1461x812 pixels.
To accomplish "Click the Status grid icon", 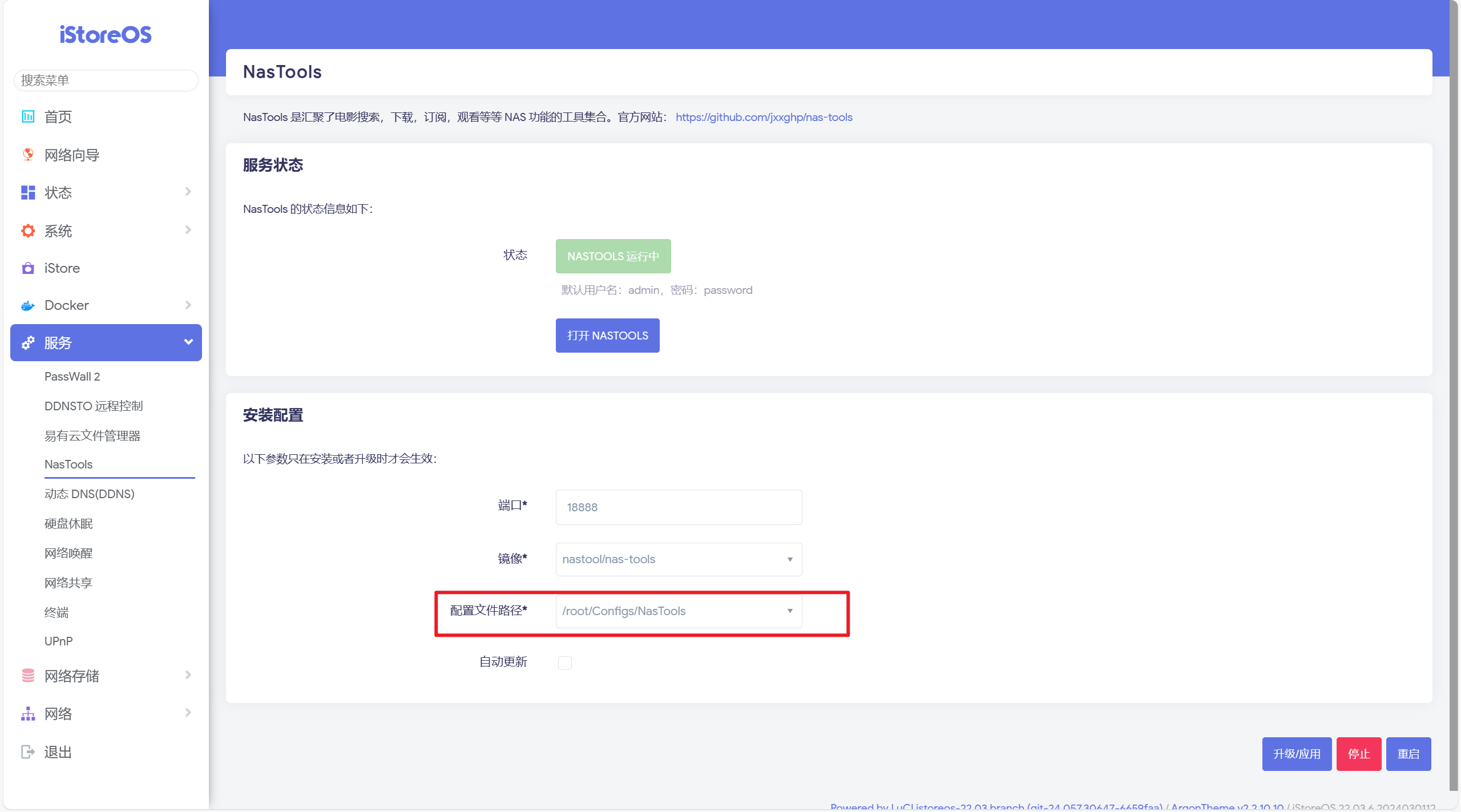I will click(27, 193).
